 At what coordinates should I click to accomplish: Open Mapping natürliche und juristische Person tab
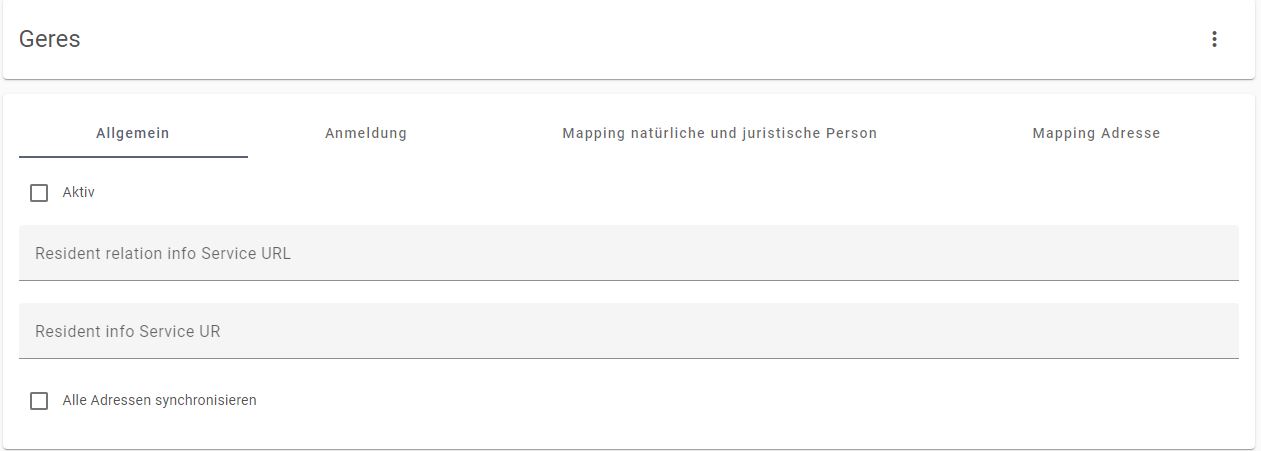click(x=720, y=133)
